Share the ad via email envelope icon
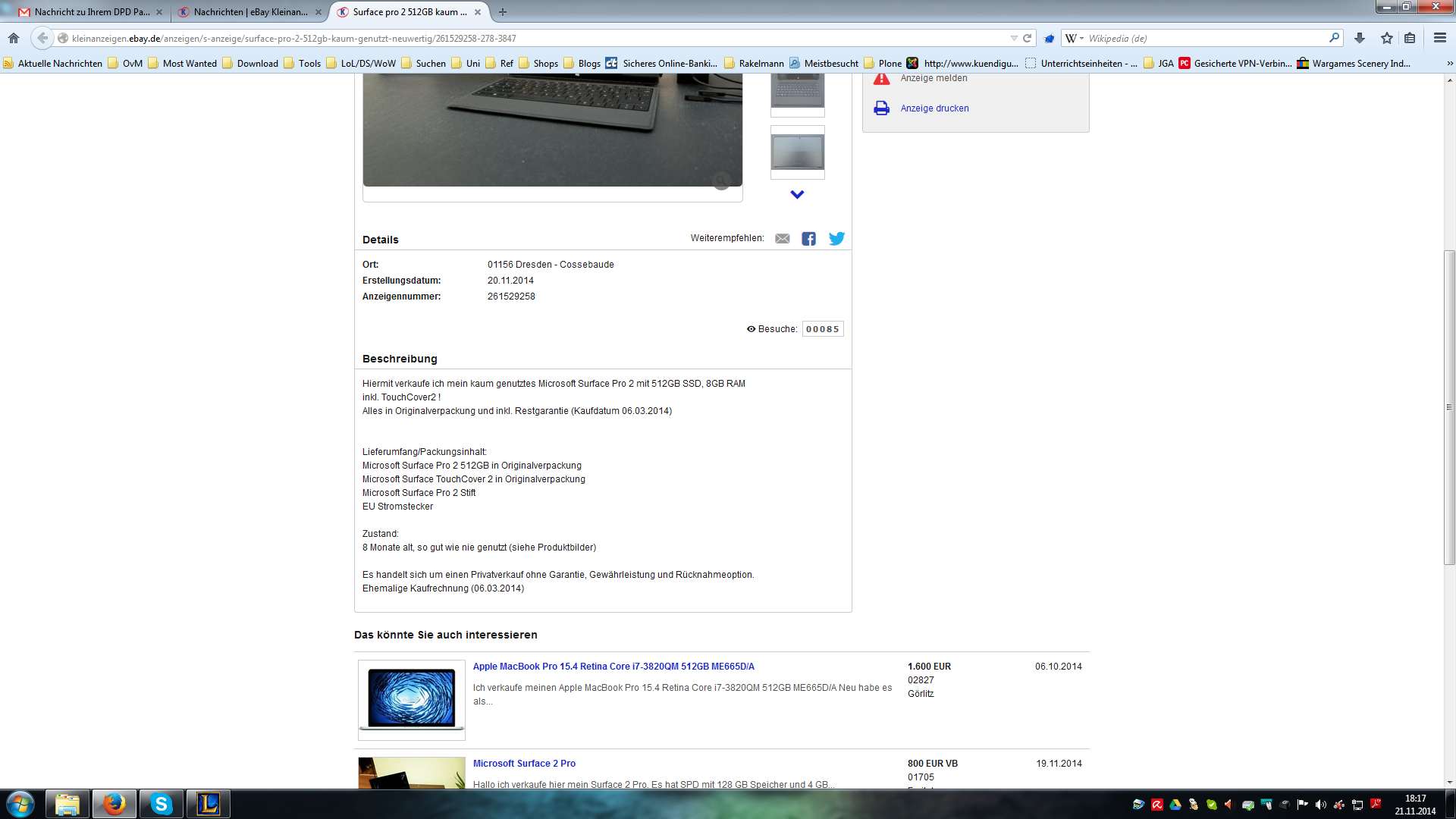This screenshot has height=819, width=1456. pos(783,239)
